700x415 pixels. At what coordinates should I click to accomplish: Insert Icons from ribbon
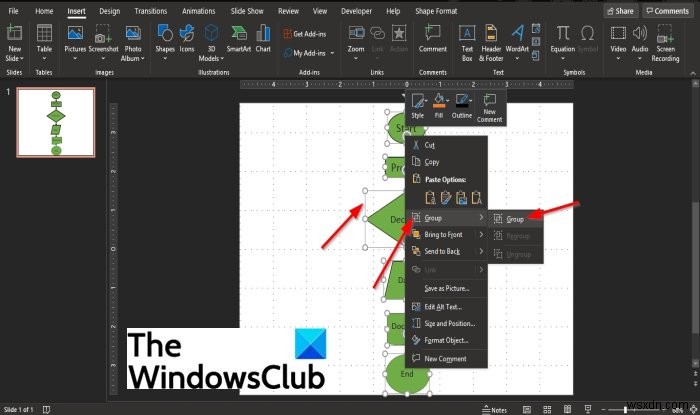pos(187,39)
